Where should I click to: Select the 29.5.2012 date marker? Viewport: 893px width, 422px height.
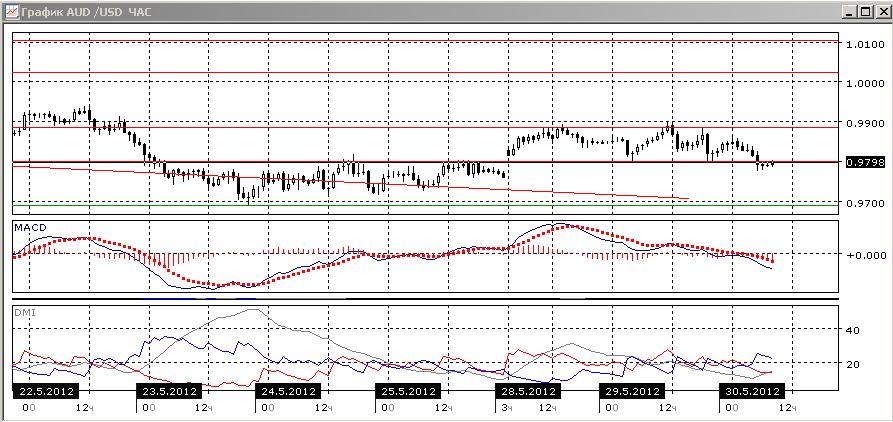pyautogui.click(x=632, y=392)
